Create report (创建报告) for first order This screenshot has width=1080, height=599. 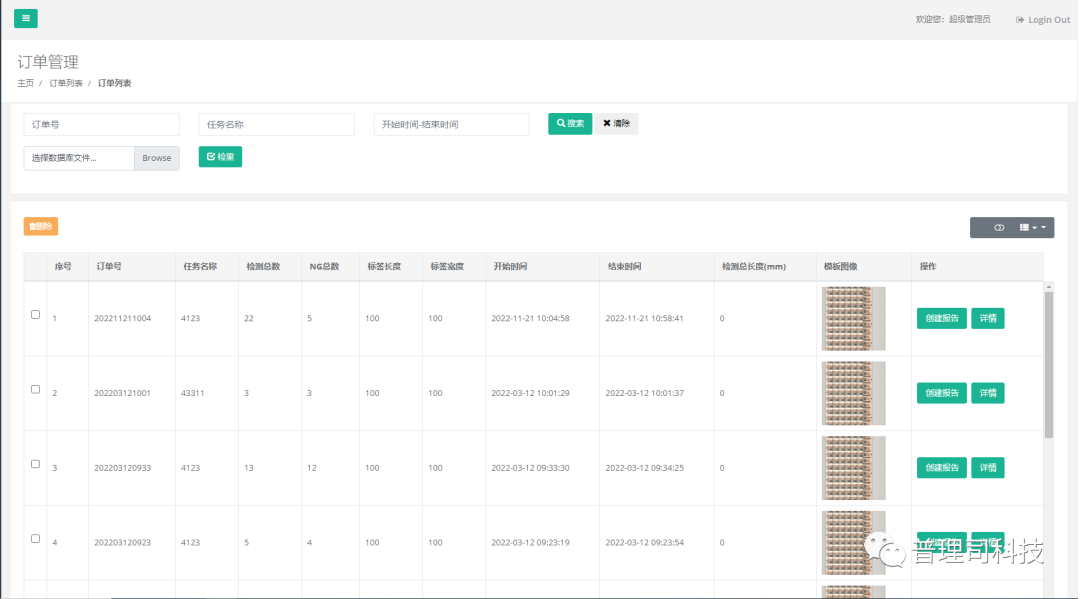coord(941,319)
